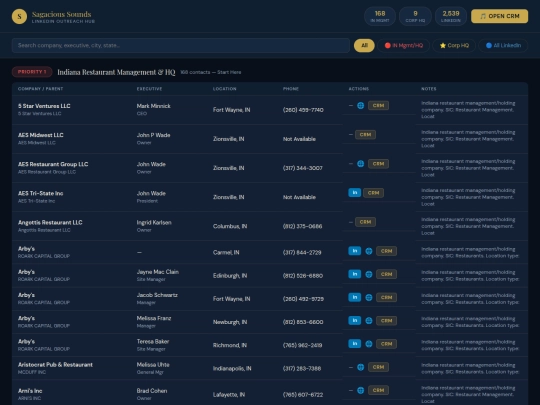Filter by All LinkedIn
This screenshot has height=405, width=540.
[x=503, y=45]
